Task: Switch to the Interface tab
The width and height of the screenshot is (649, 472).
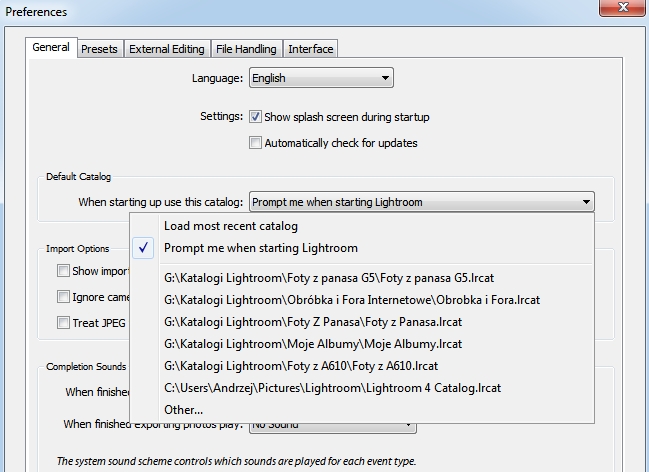Action: (x=311, y=49)
